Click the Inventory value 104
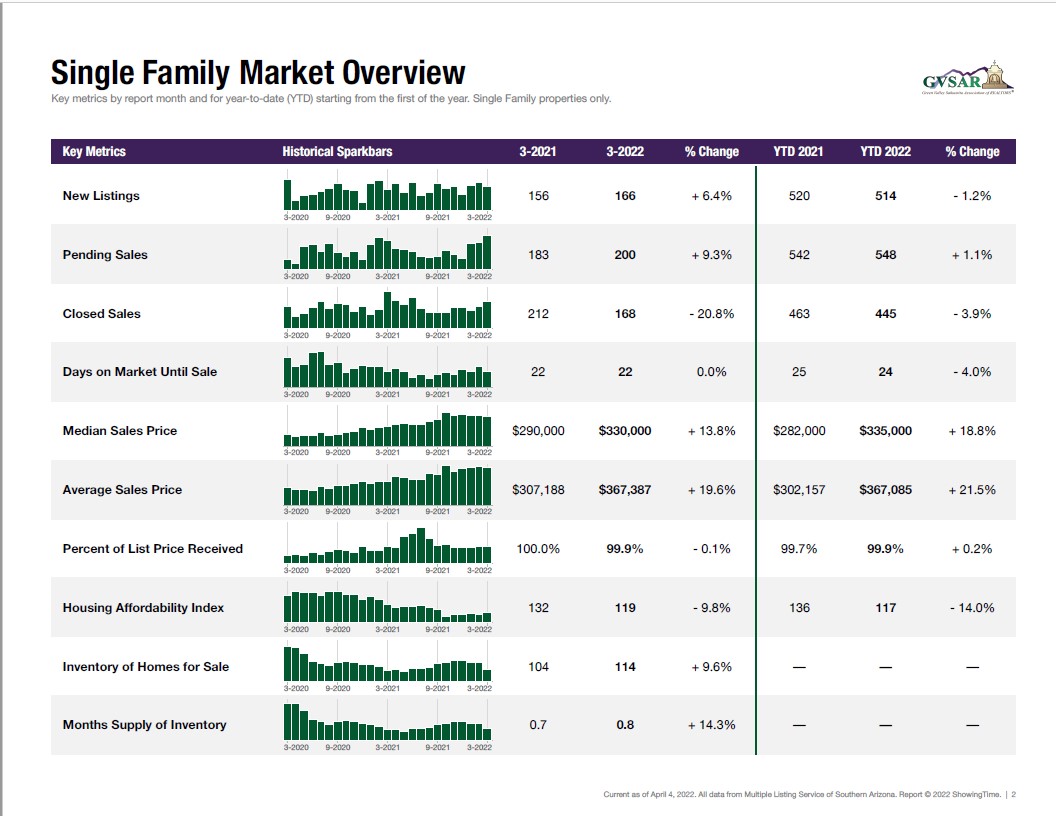Screen dimensions: 1056x816 coord(538,667)
